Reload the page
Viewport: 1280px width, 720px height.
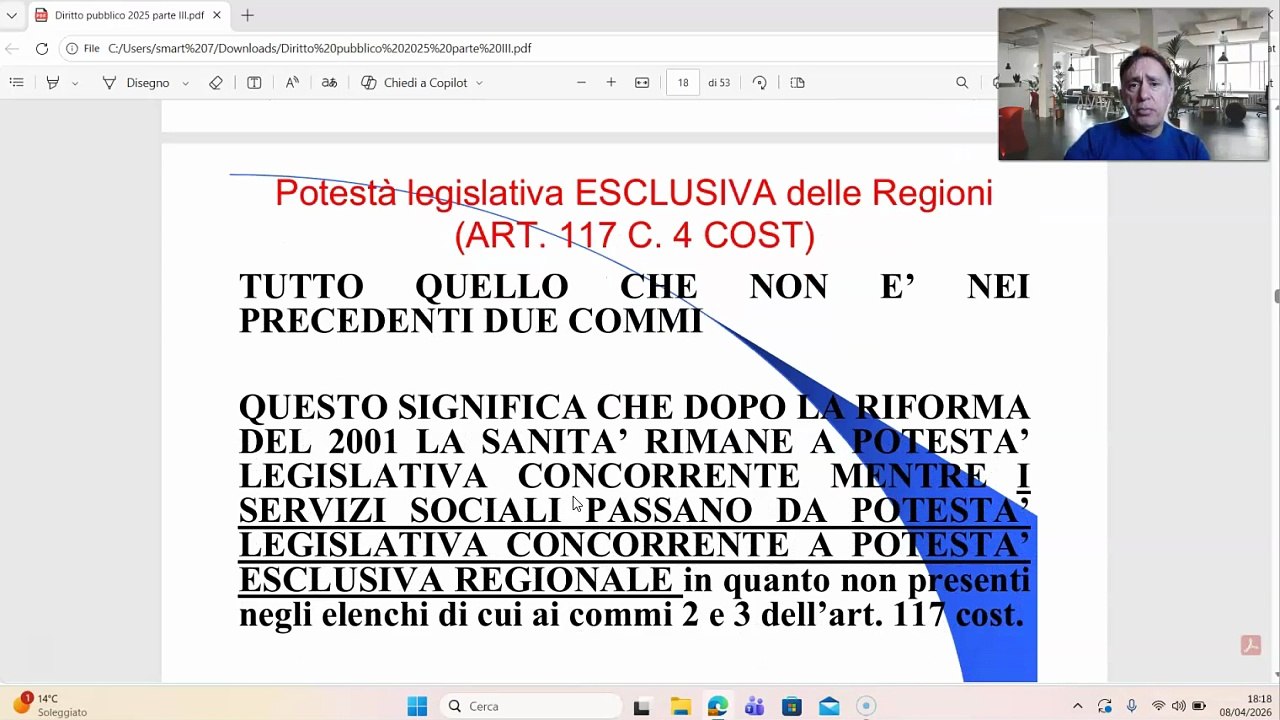coord(42,48)
